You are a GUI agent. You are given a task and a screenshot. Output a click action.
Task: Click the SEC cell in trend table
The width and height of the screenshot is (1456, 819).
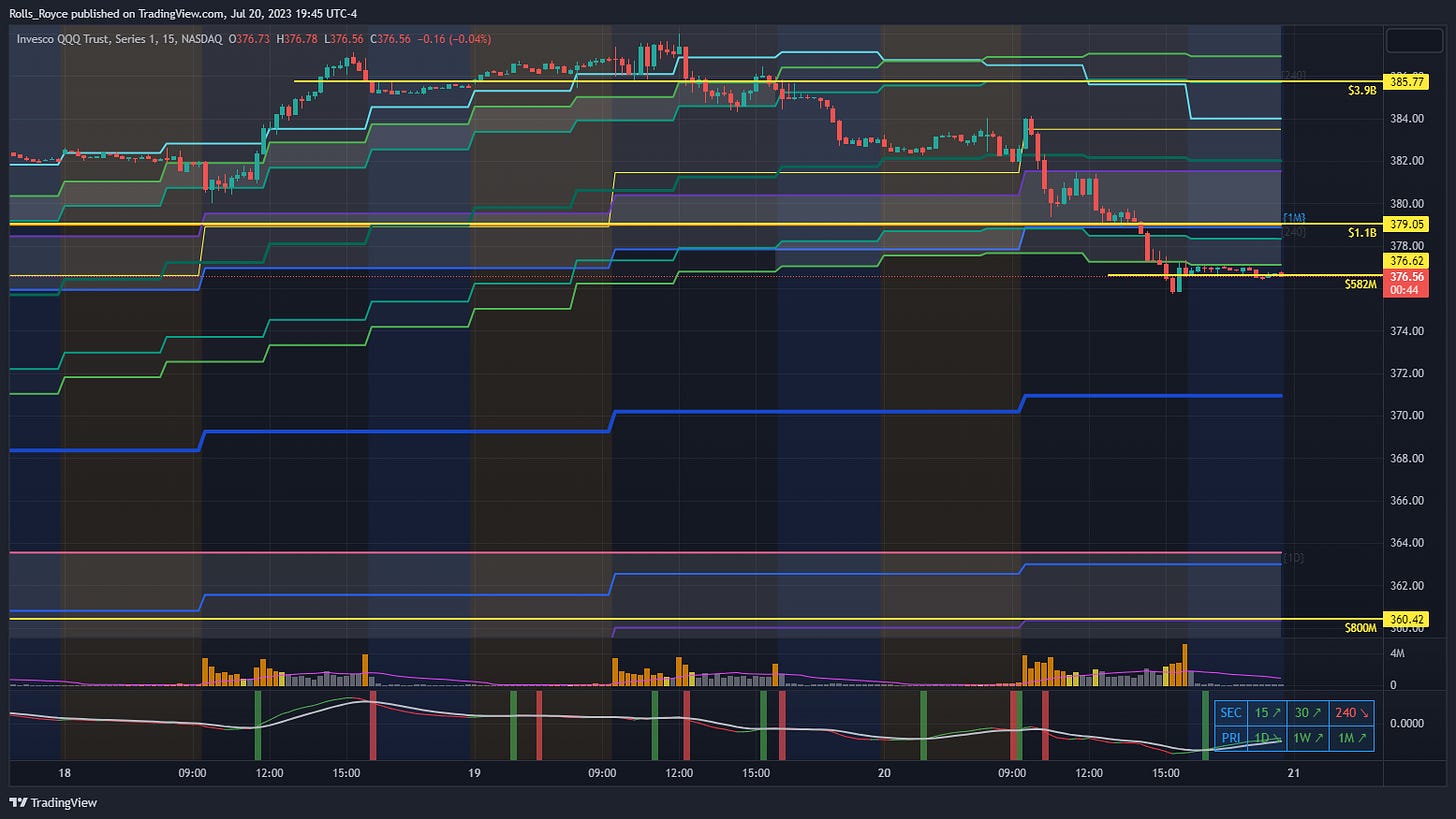[x=1231, y=713]
